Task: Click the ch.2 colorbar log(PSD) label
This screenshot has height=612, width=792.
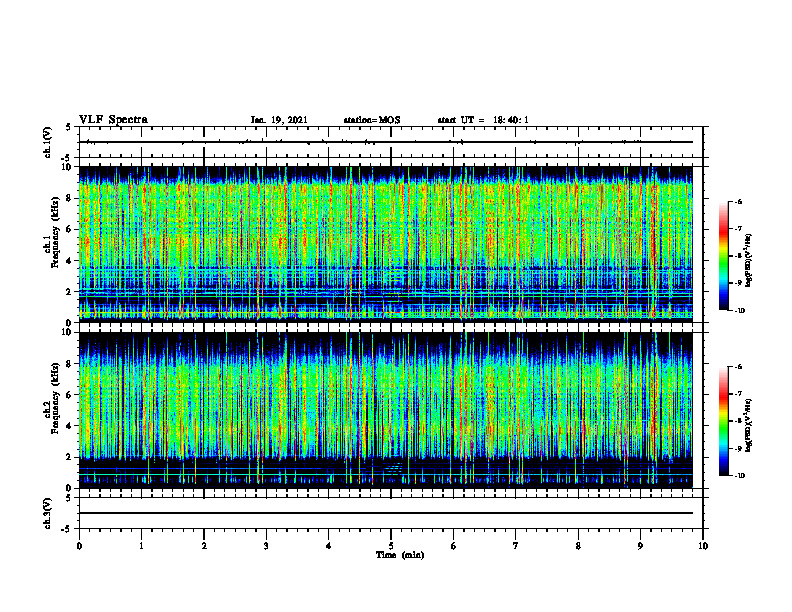Action: (x=750, y=425)
